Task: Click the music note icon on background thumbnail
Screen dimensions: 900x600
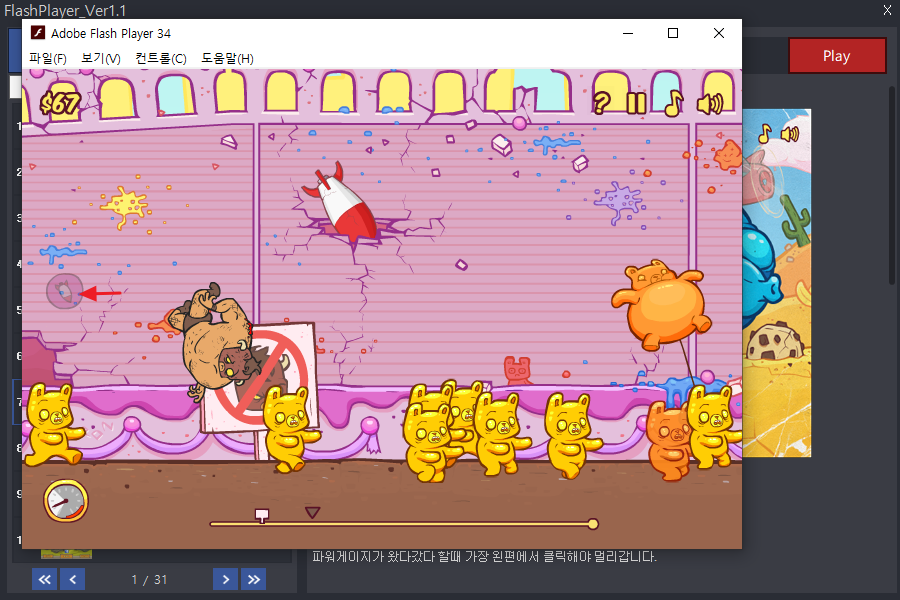Action: tap(764, 134)
